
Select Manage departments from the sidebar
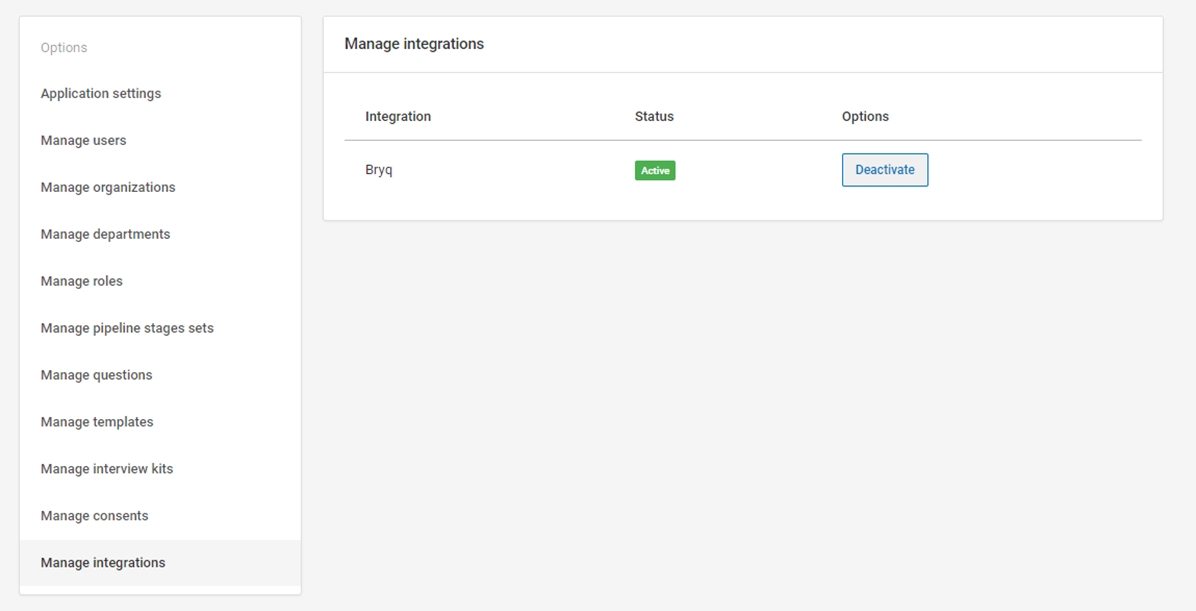(105, 235)
